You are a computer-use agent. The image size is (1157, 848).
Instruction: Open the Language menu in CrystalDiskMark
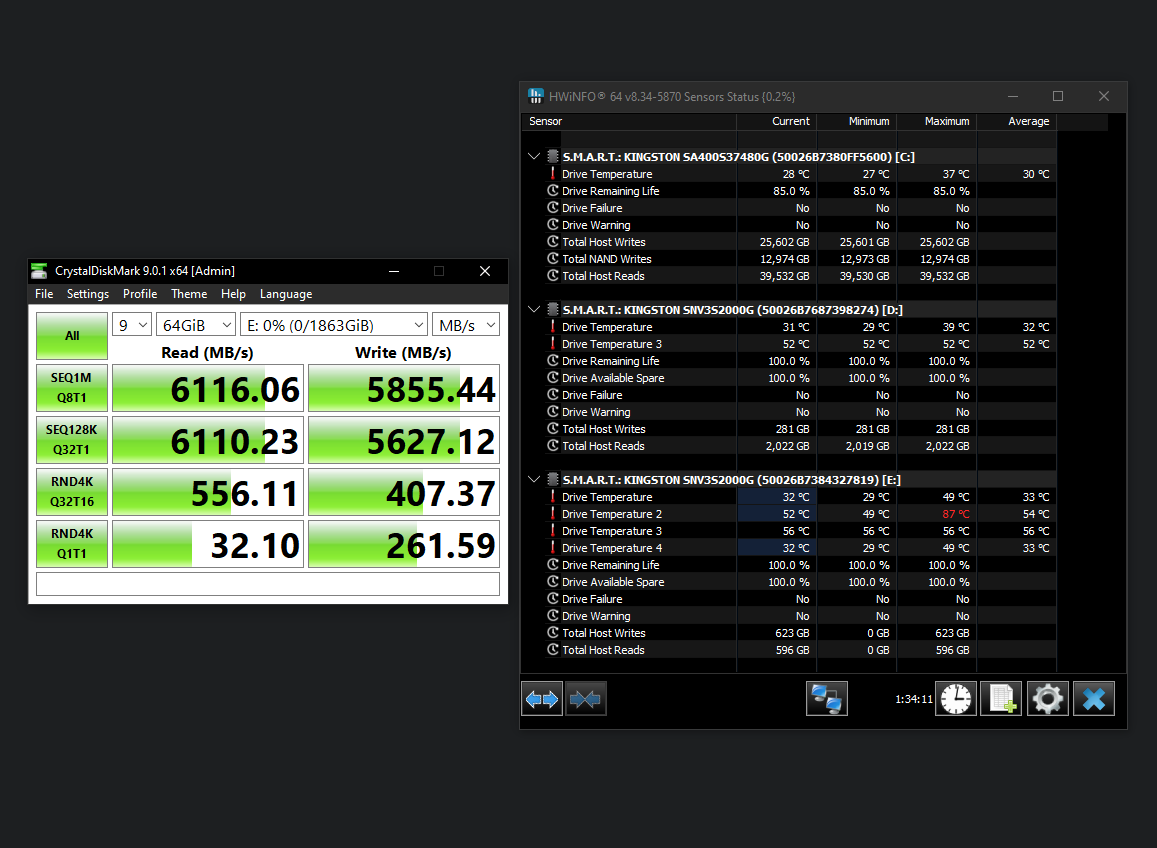tap(286, 294)
